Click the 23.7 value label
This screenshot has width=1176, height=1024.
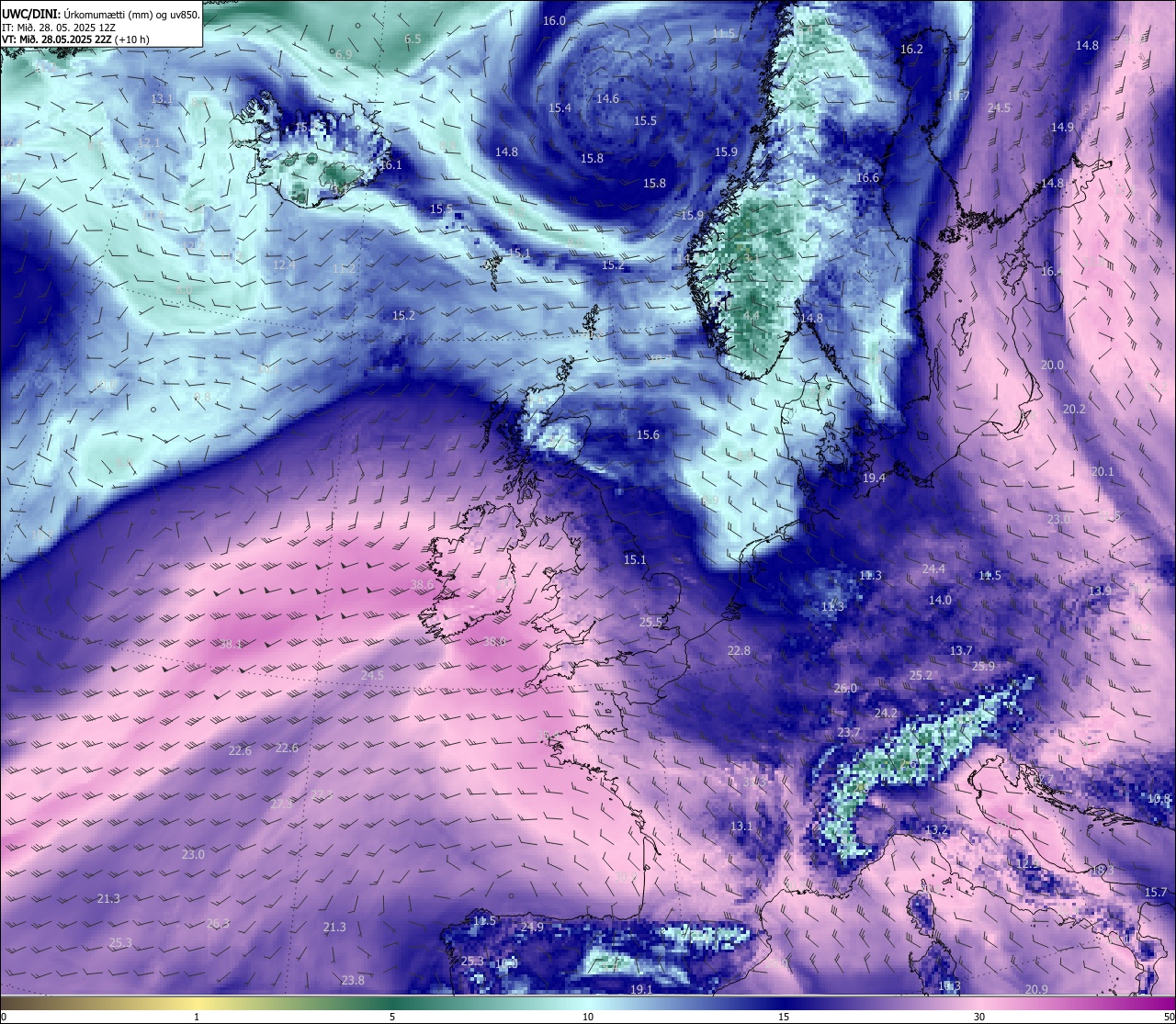tap(849, 732)
